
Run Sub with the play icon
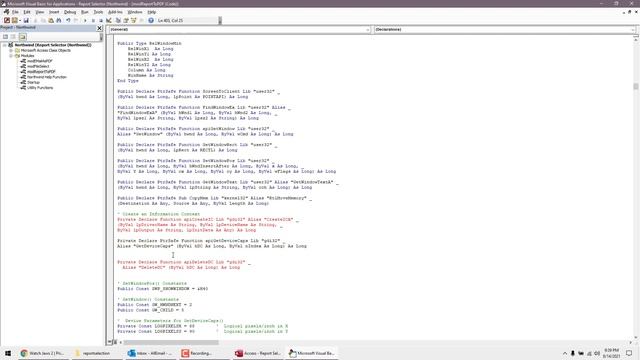pos(85,20)
